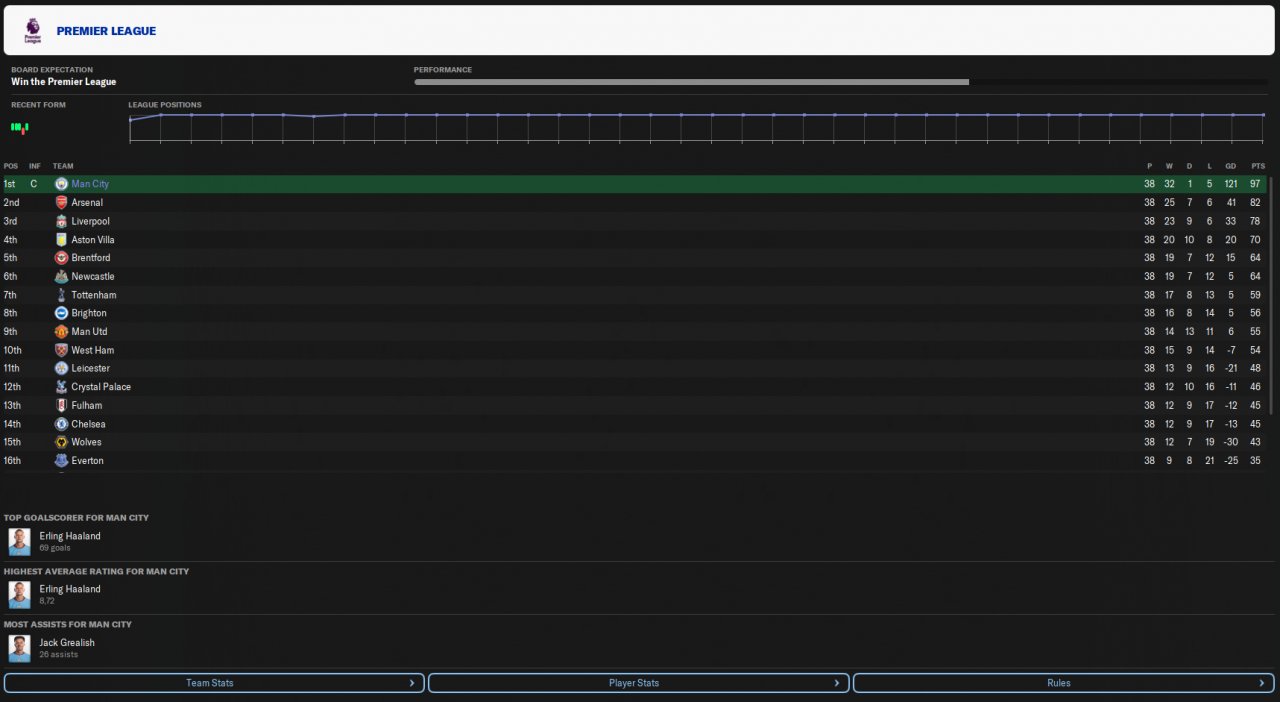Click Erling Haaland name under Top Goalscorer
The width and height of the screenshot is (1280, 702).
pos(70,536)
